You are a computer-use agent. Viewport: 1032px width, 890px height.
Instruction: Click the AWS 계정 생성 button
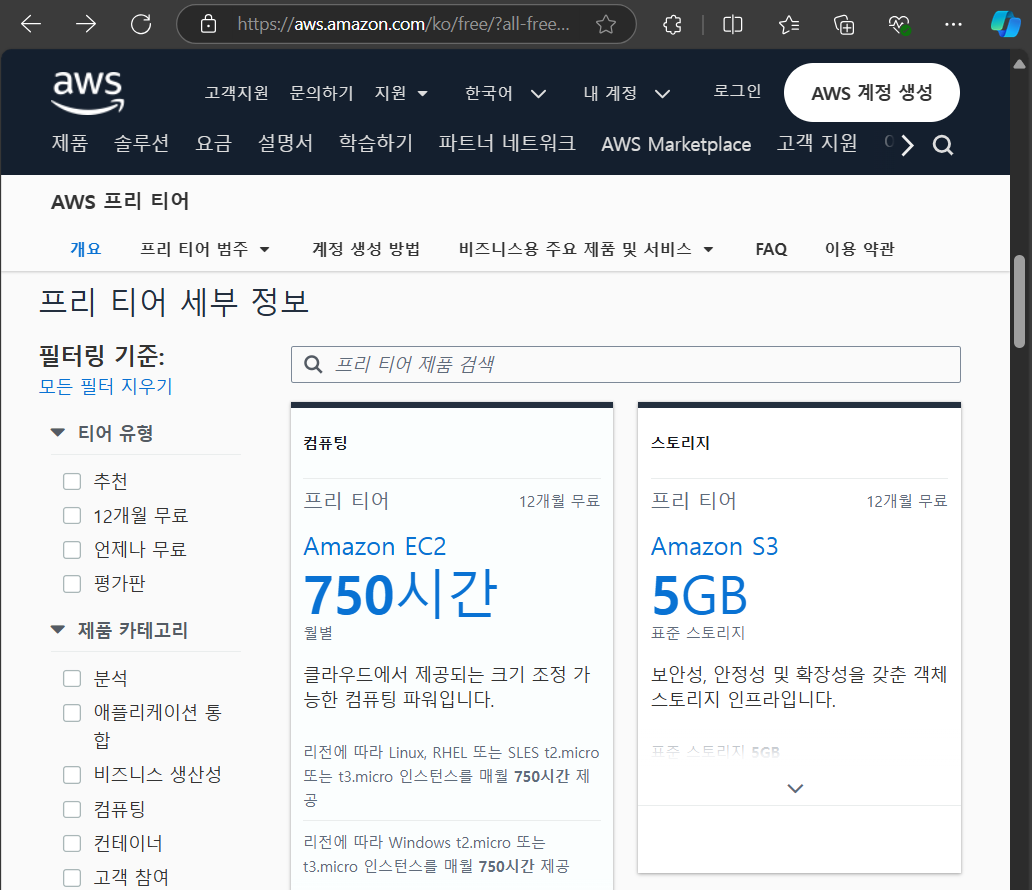pos(871,93)
